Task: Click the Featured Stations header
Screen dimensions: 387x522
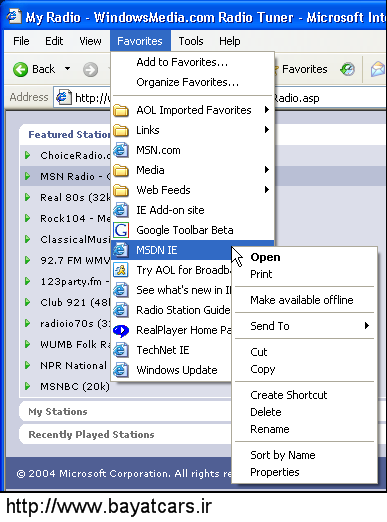Action: coord(69,134)
